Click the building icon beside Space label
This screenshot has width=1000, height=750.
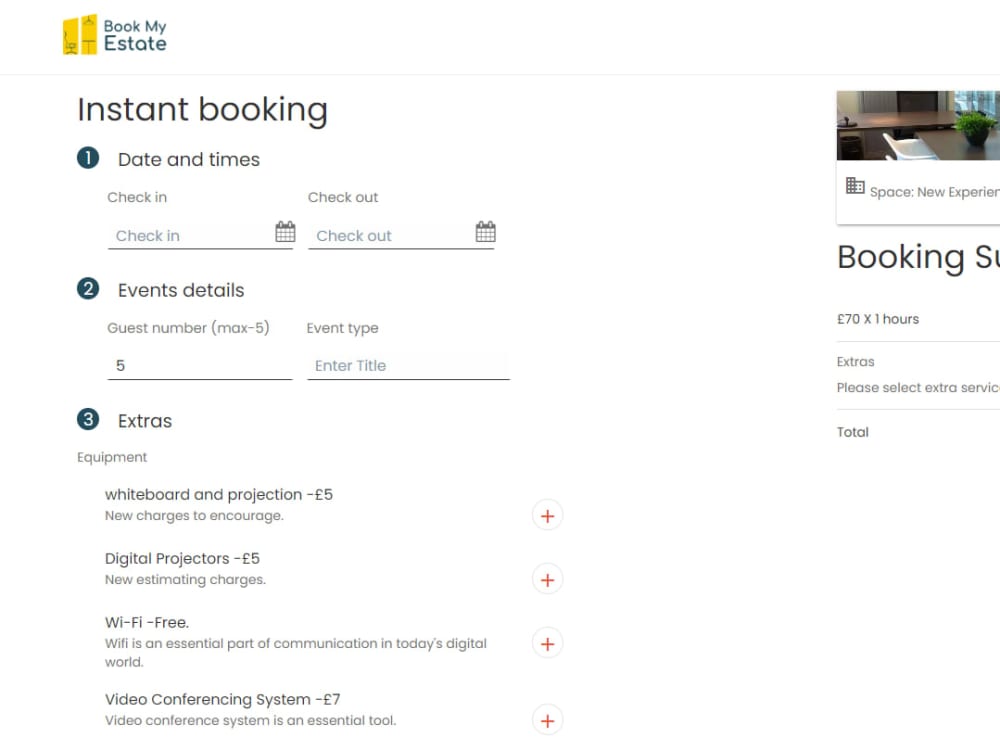tap(855, 187)
